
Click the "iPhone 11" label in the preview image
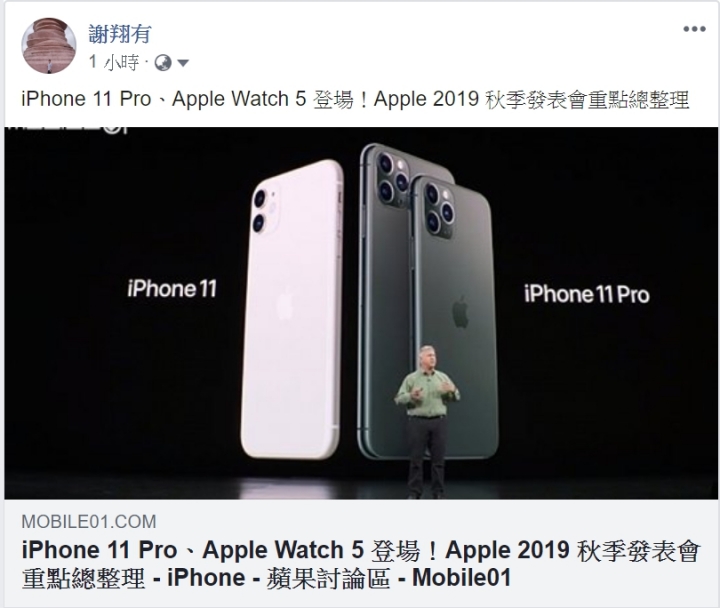tap(172, 289)
